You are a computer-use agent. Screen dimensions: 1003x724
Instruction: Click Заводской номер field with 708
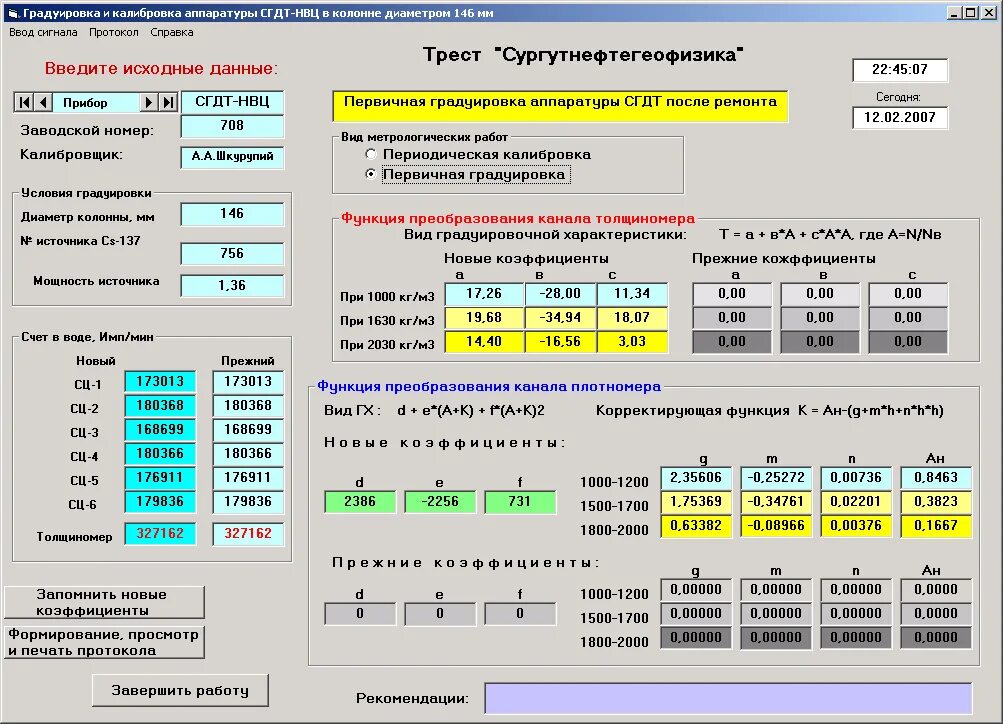point(232,126)
